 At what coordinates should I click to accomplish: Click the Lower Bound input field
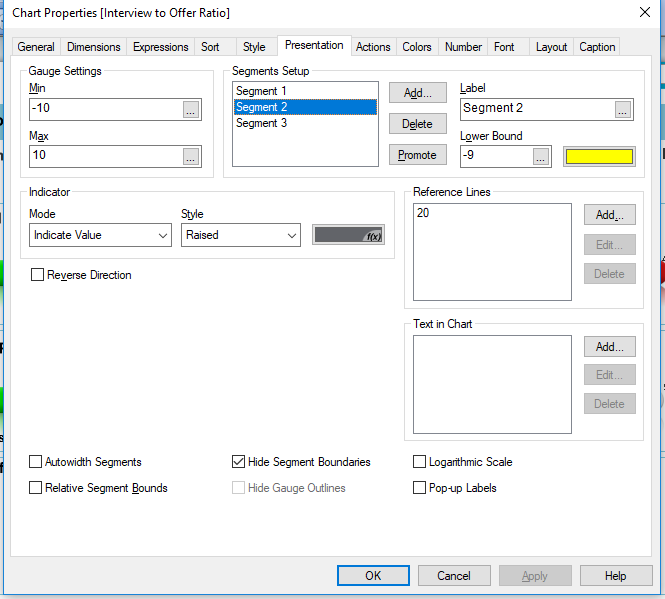[495, 156]
